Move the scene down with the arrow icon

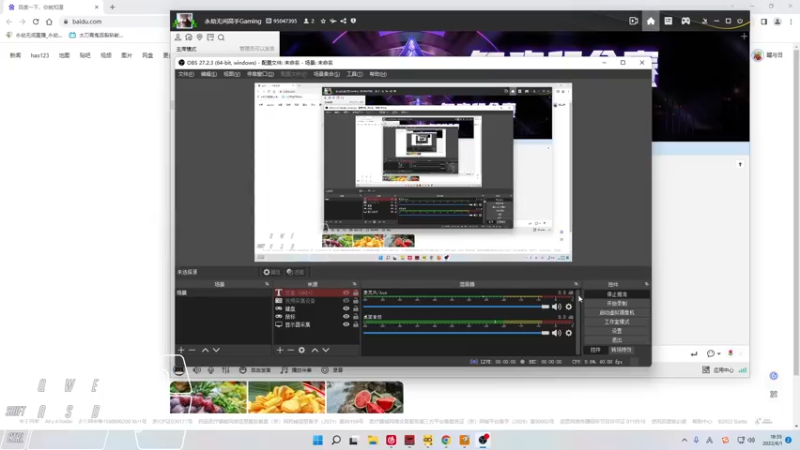point(216,350)
